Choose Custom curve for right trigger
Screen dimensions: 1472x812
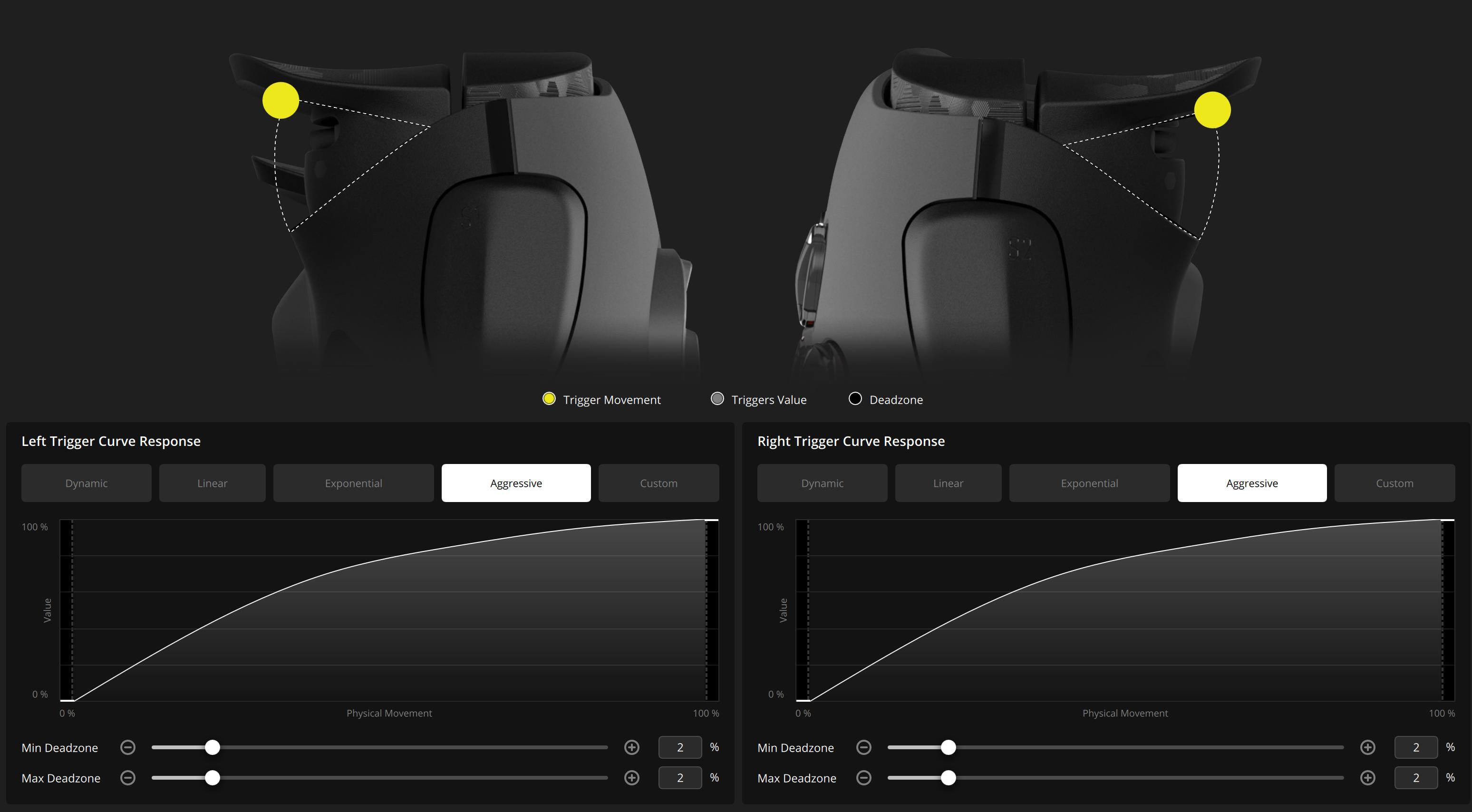[x=1395, y=483]
